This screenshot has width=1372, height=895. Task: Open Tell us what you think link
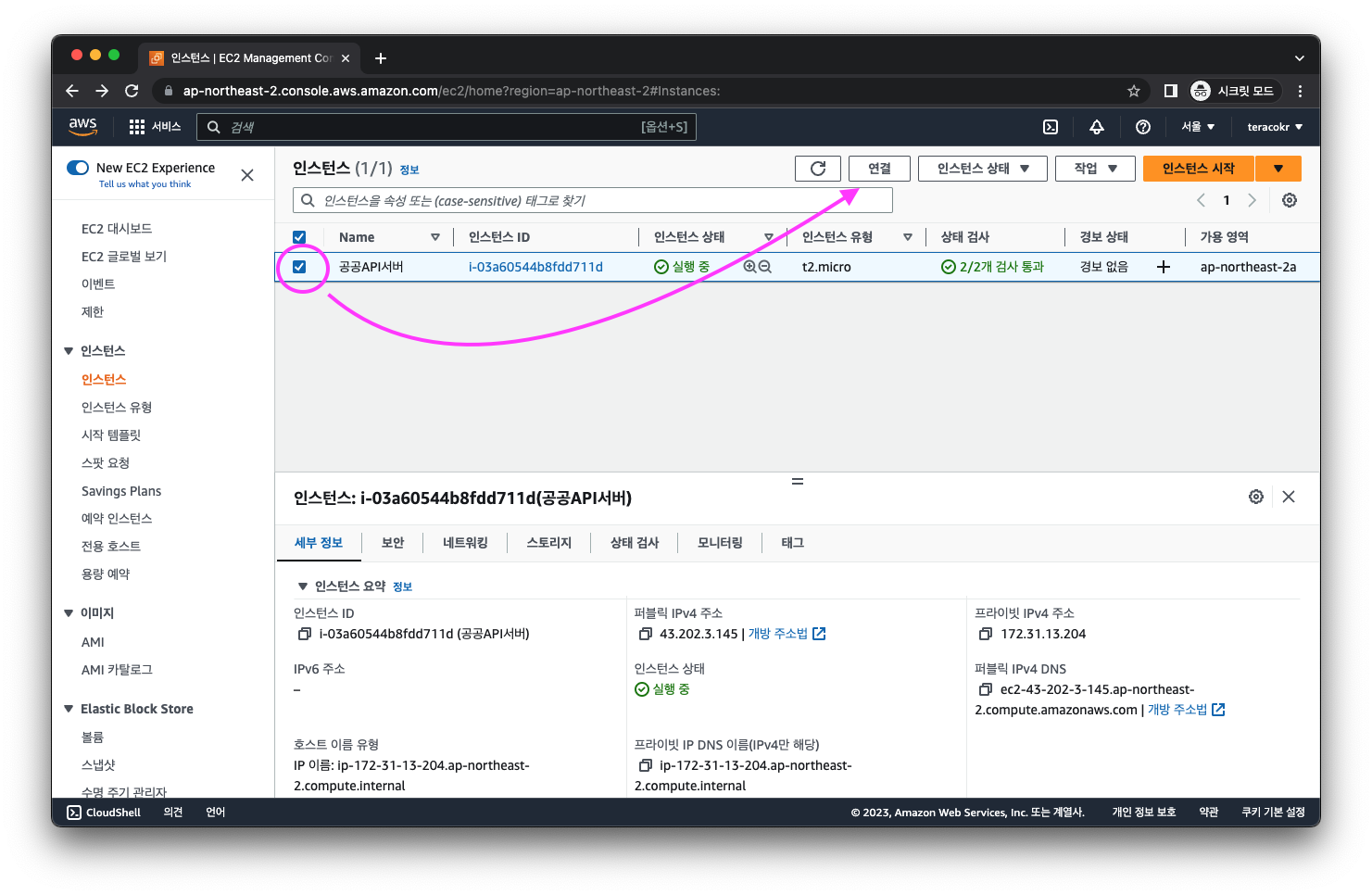[145, 184]
